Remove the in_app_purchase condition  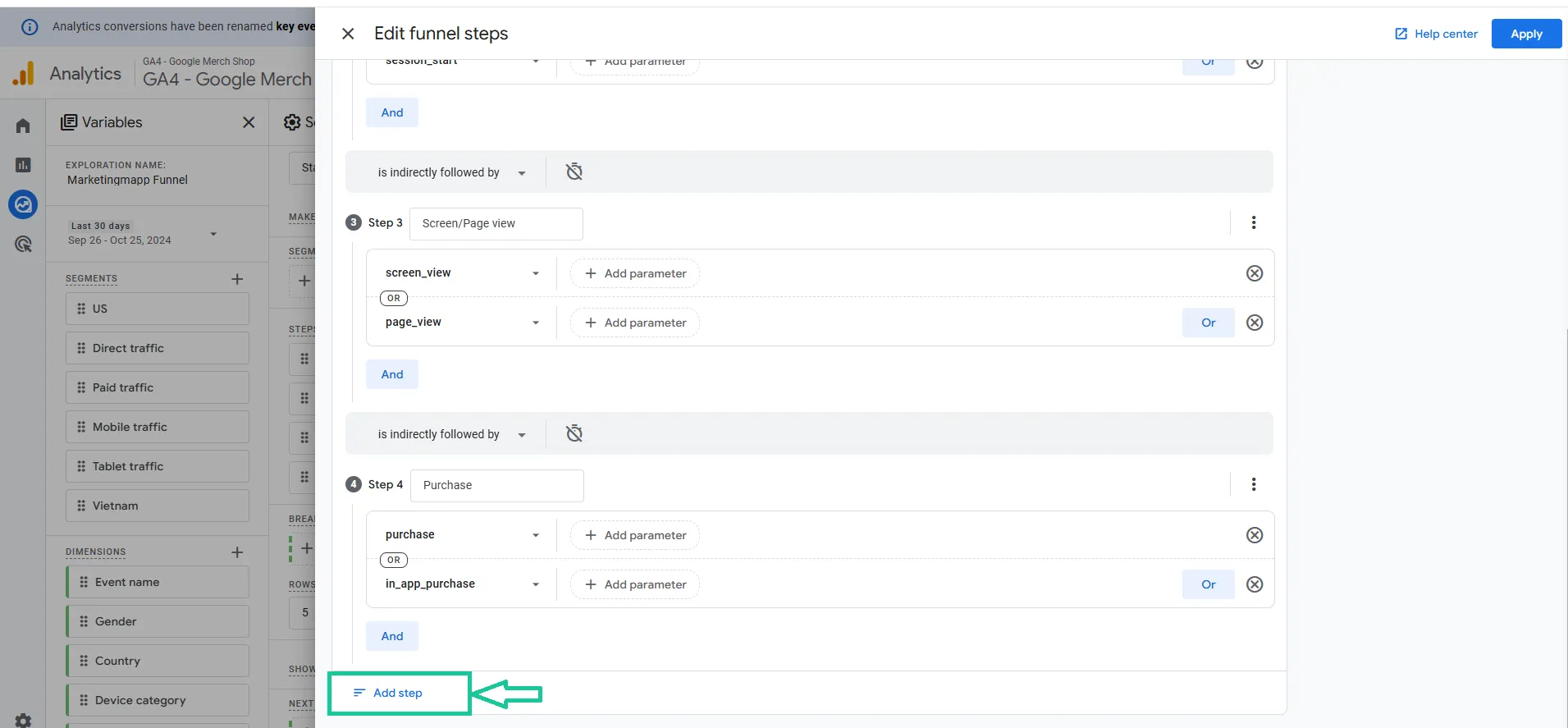point(1255,584)
